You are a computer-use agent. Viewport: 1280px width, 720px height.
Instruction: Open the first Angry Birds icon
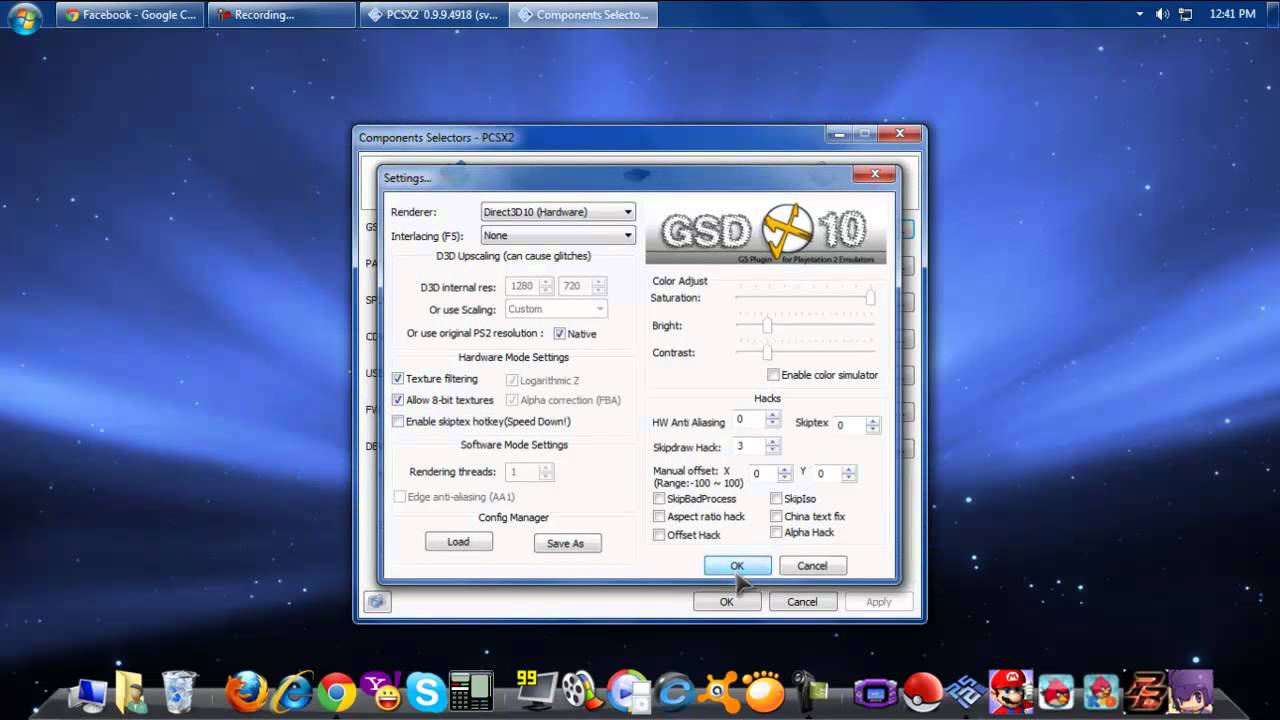[1056, 692]
